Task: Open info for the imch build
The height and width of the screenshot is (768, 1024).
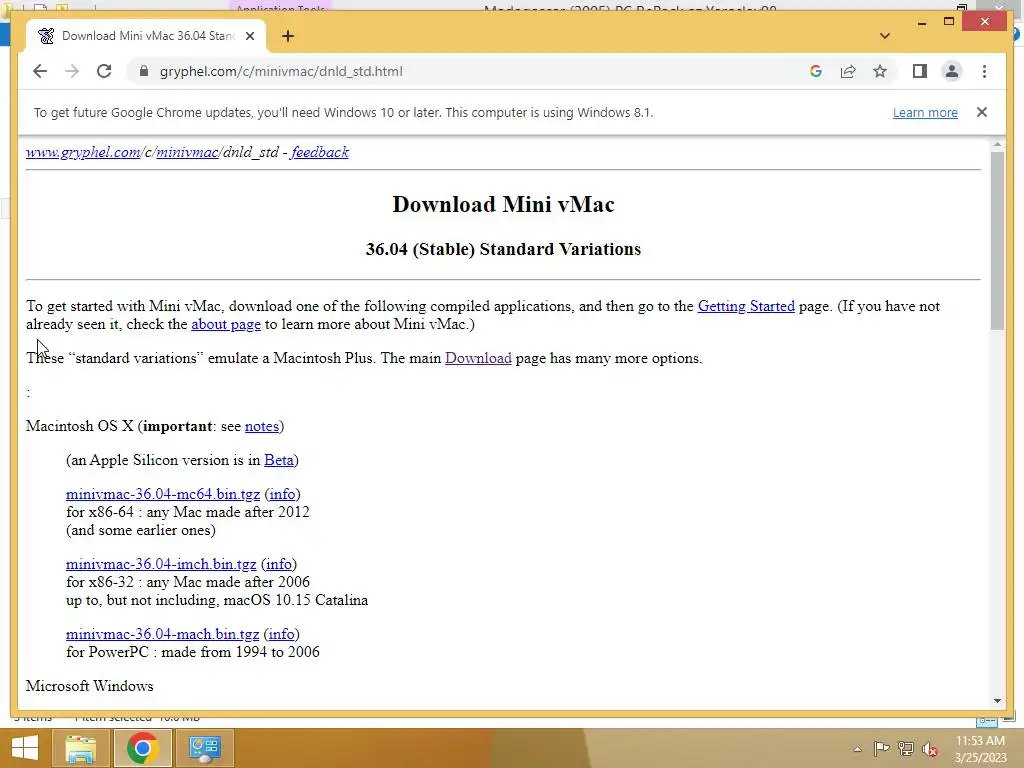Action: 279,564
